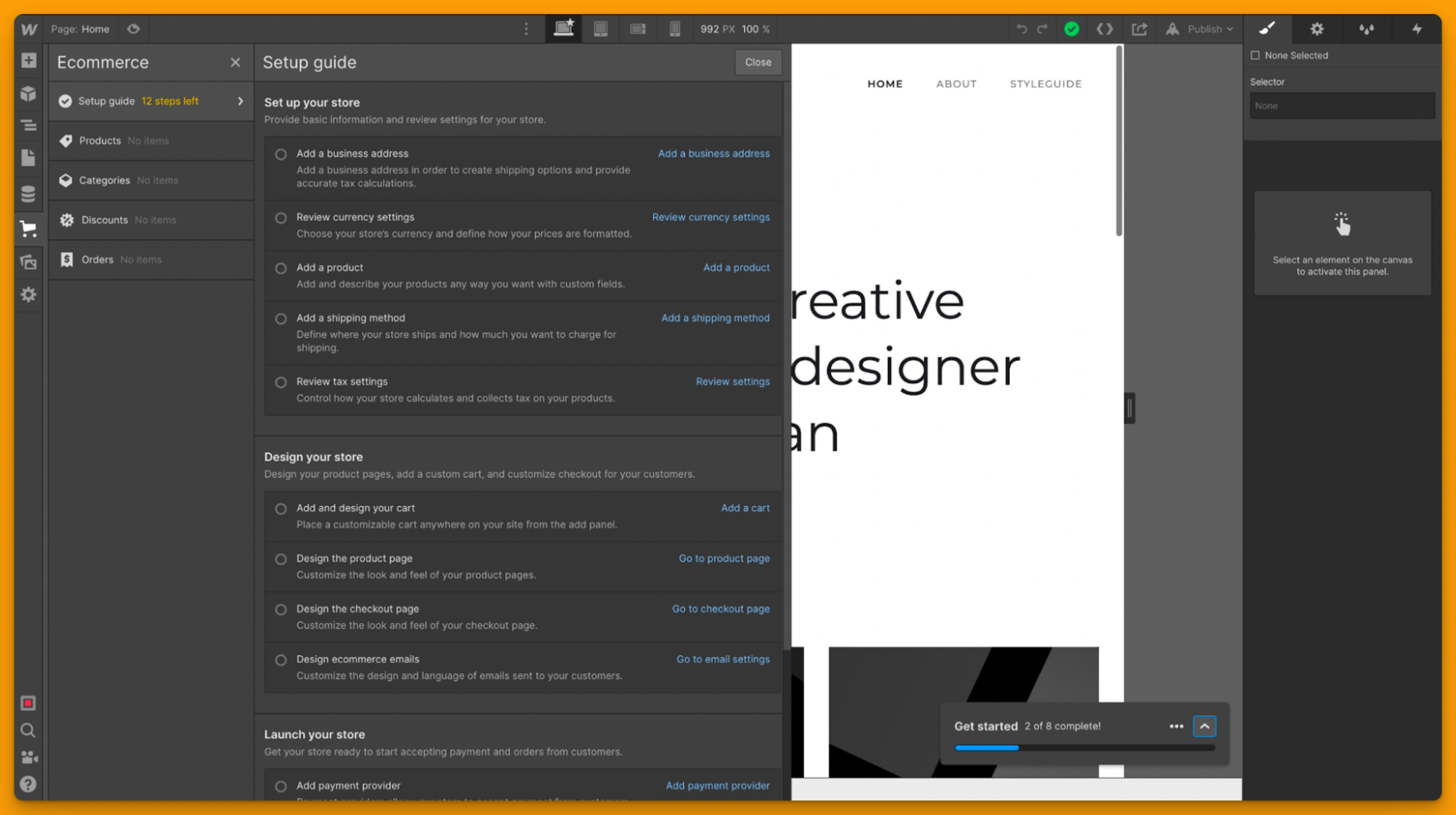
Task: Open the three-dot breakpoint options menu
Action: tap(527, 29)
